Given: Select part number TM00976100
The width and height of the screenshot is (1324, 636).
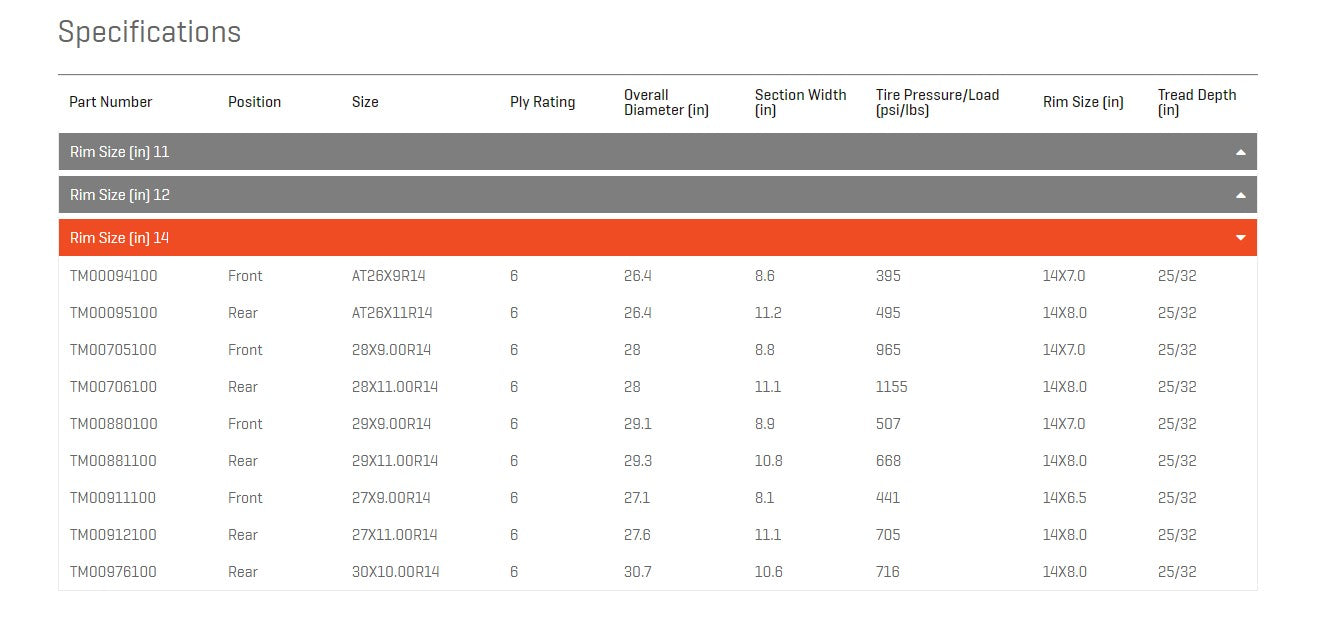Looking at the screenshot, I should click(113, 572).
